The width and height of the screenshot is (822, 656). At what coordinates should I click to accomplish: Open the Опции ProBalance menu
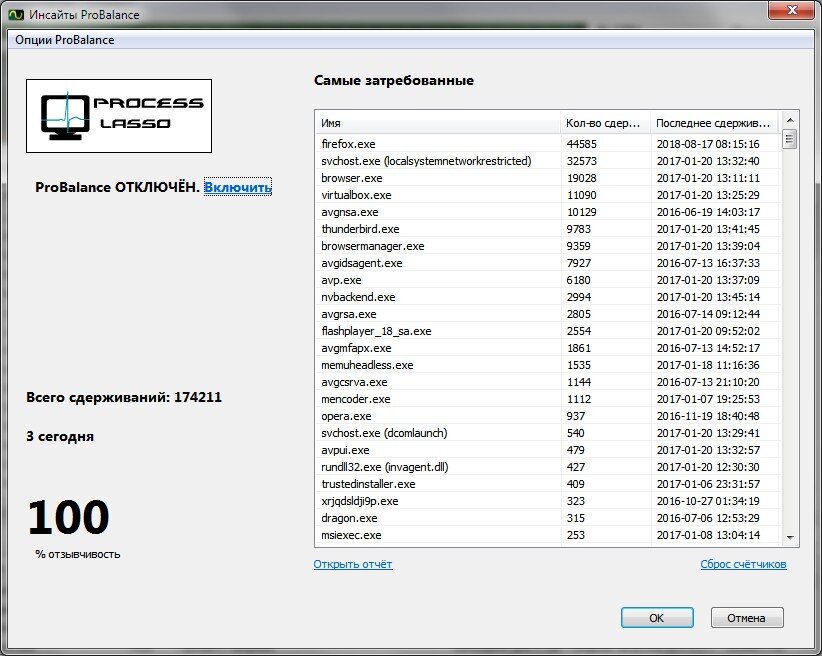pos(64,40)
